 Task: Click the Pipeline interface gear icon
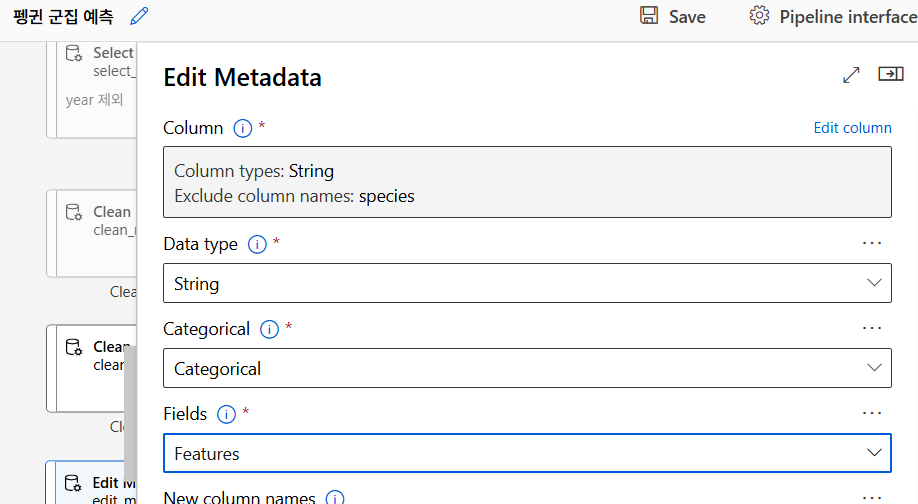click(759, 16)
